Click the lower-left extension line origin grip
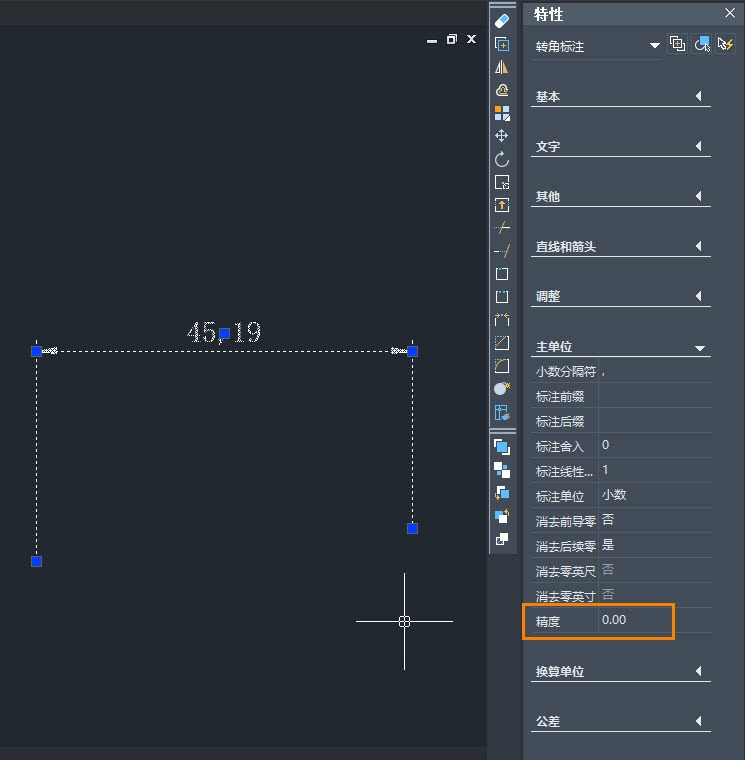 (x=36, y=561)
